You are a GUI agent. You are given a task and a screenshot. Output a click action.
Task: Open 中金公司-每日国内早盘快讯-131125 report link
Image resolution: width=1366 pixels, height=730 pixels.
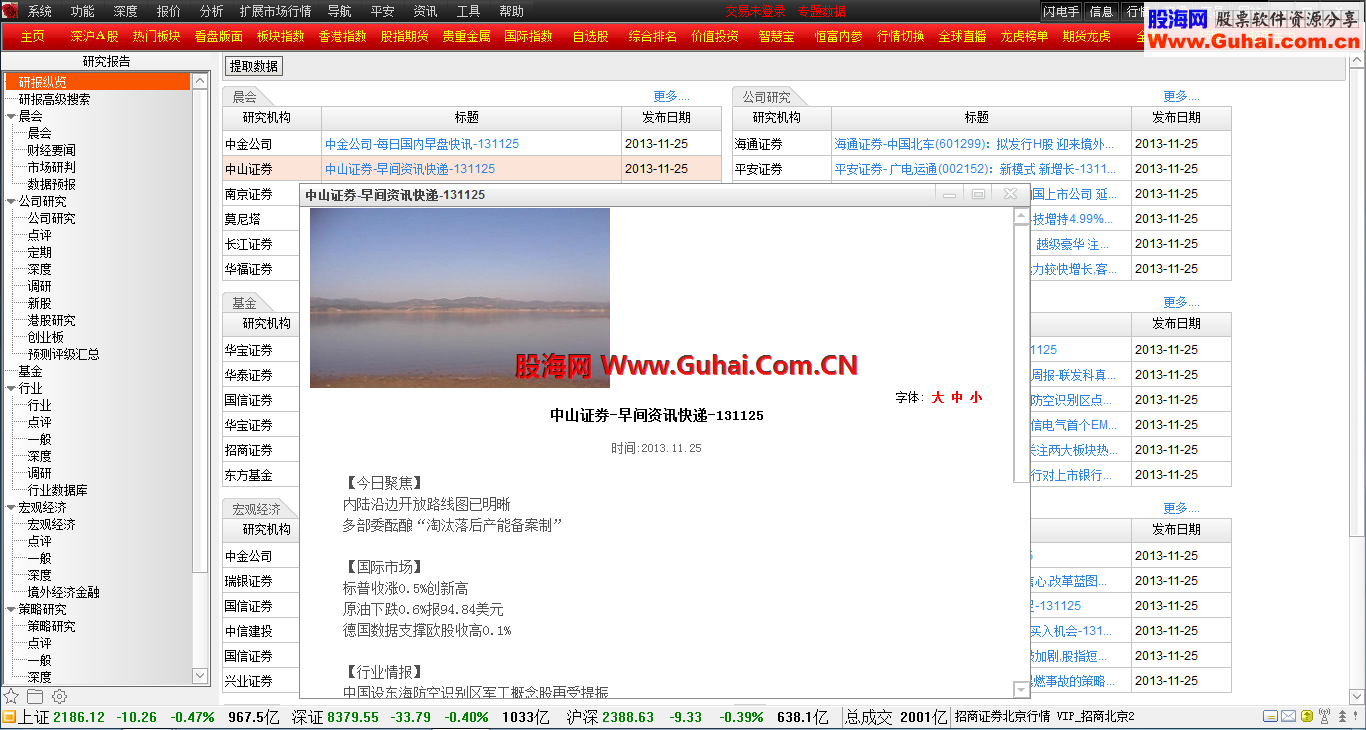click(422, 144)
